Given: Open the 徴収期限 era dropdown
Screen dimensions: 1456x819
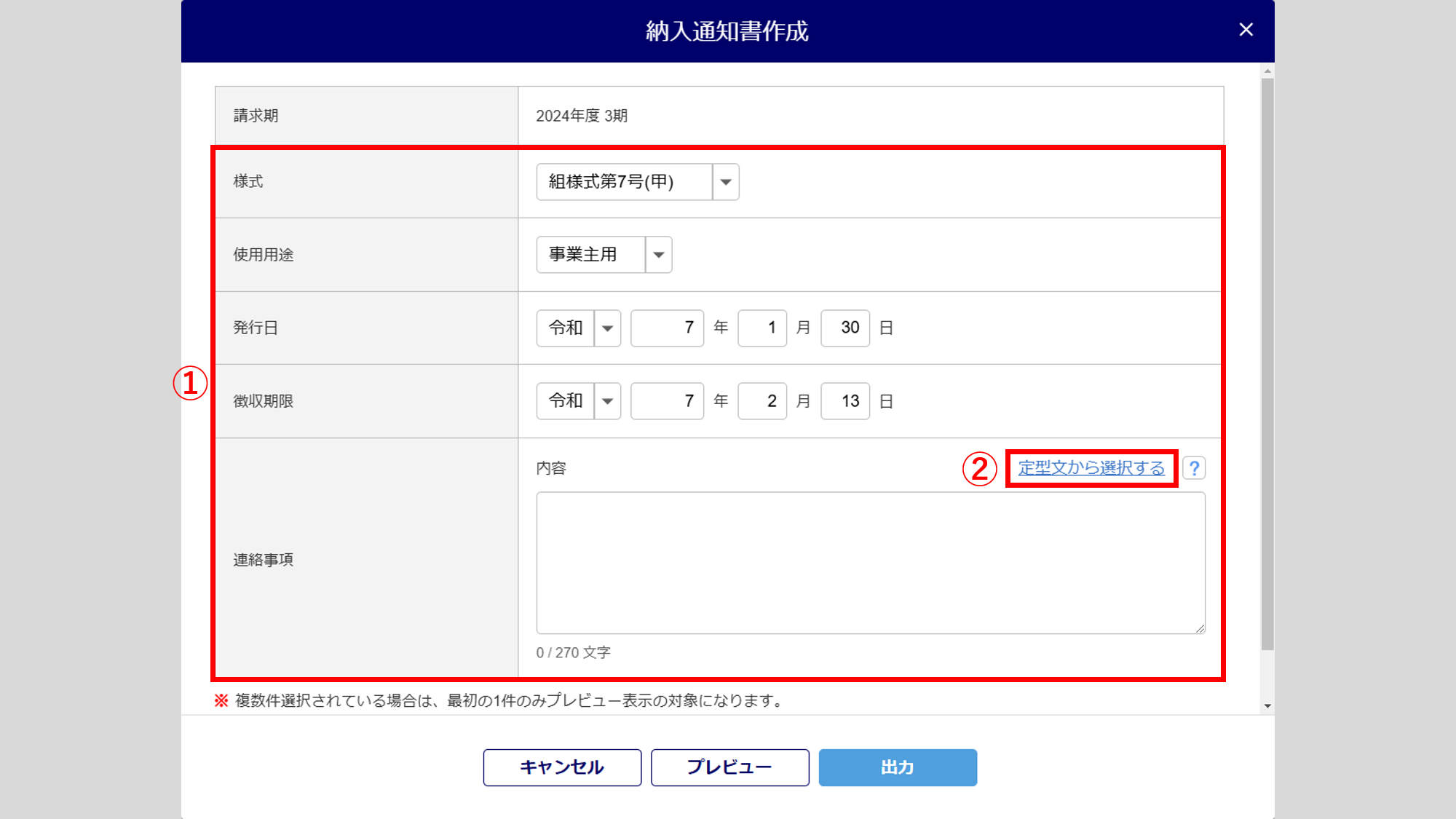Looking at the screenshot, I should point(606,401).
